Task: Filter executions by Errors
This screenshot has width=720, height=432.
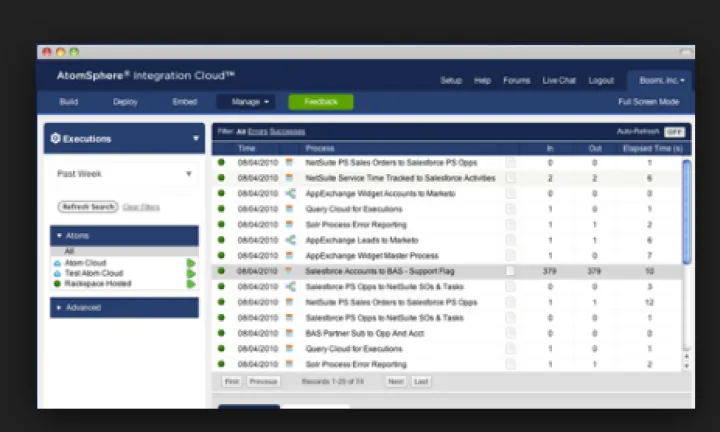Action: tap(258, 132)
